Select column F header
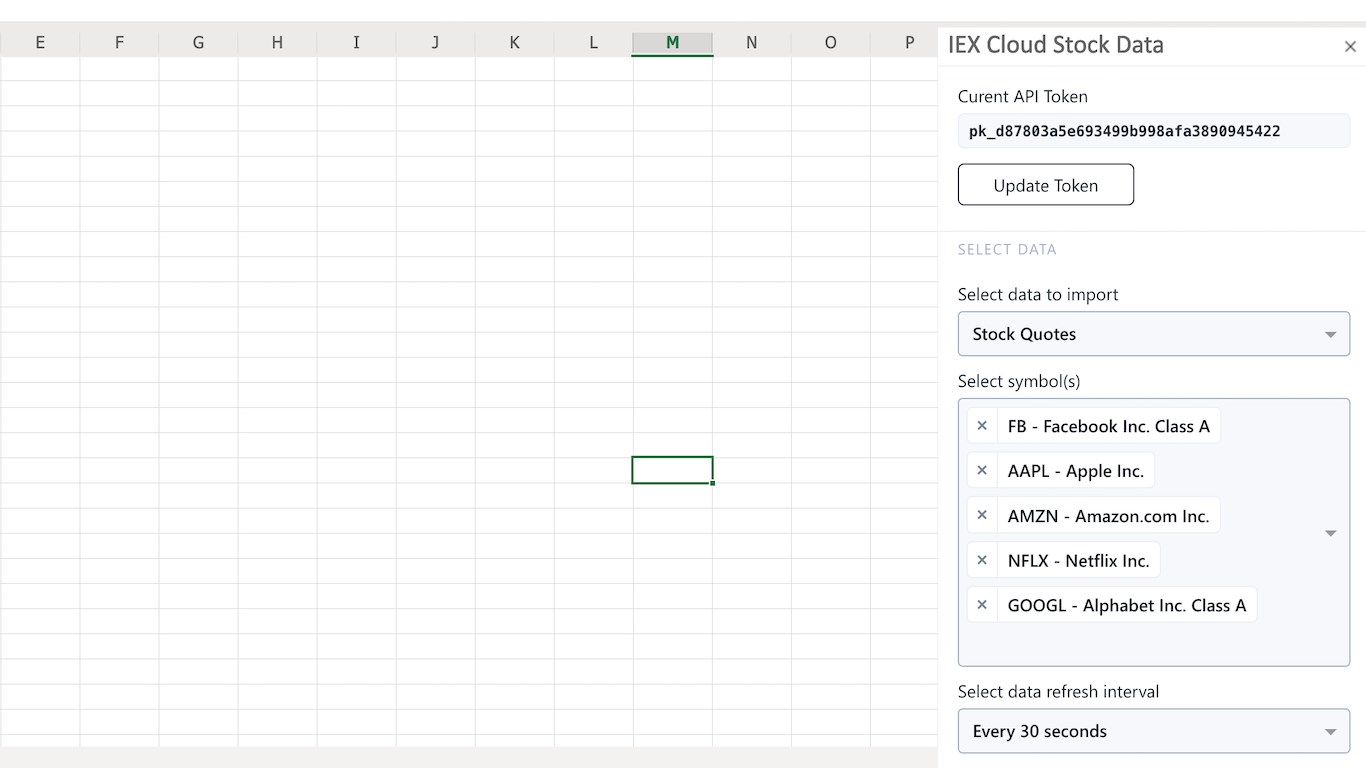The width and height of the screenshot is (1366, 768). [119, 42]
